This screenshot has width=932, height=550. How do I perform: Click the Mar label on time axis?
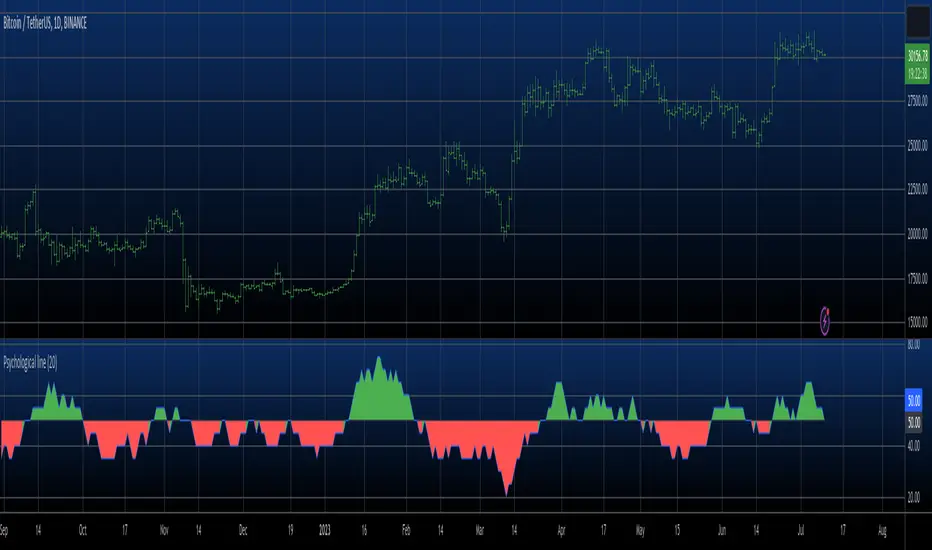[480, 530]
